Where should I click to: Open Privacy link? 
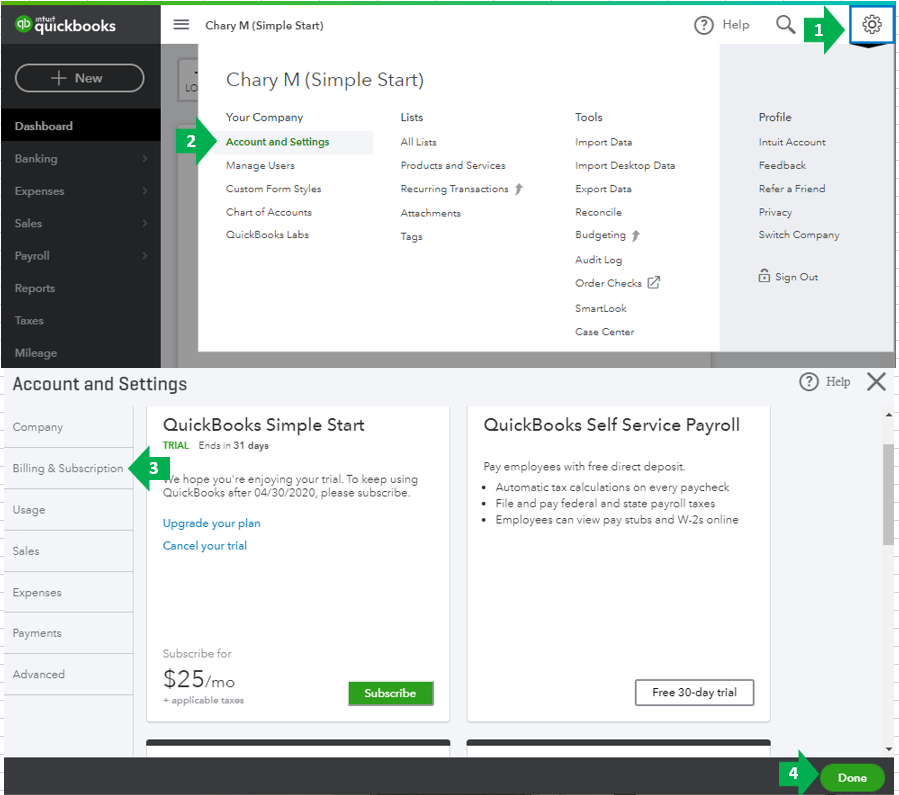coord(775,212)
